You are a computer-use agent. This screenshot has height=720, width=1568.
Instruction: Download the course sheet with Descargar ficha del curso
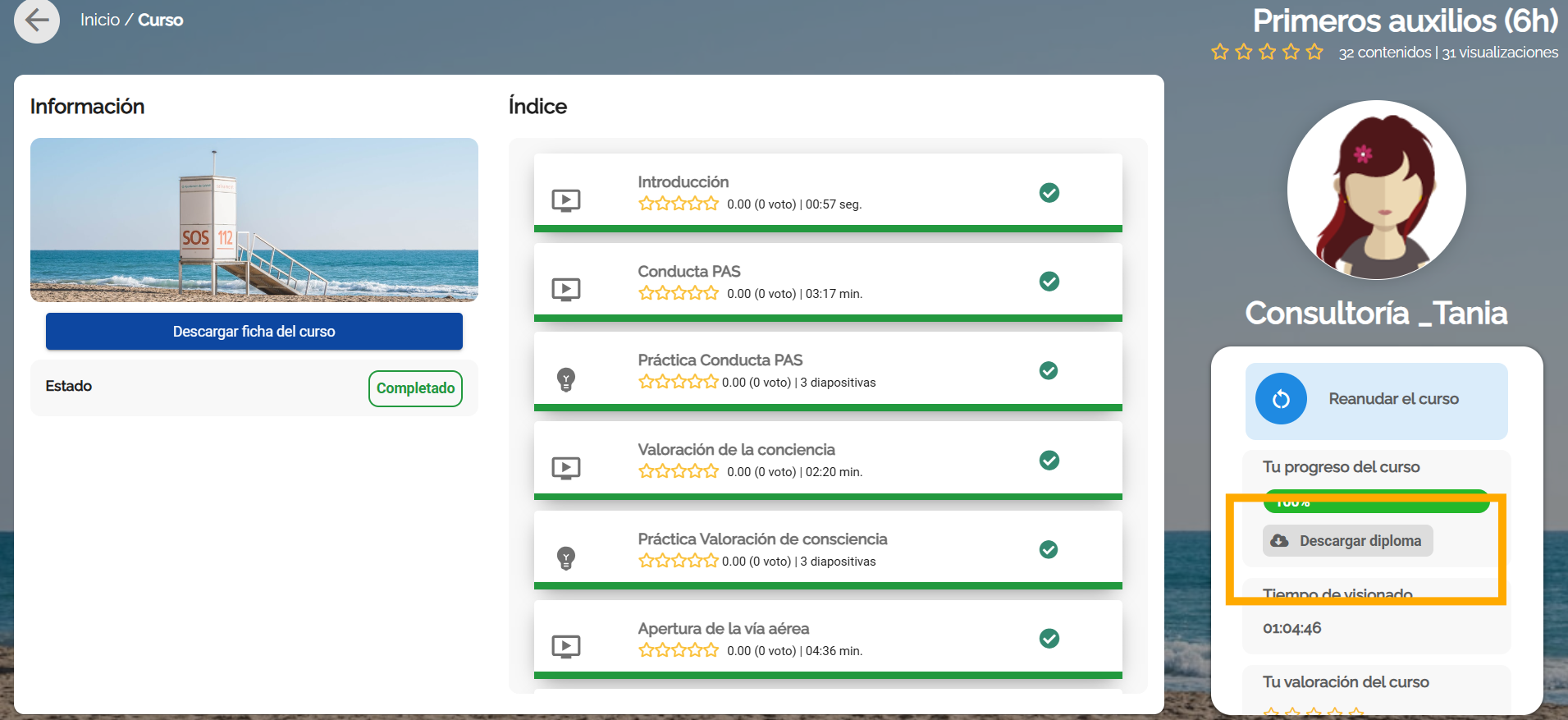254,332
